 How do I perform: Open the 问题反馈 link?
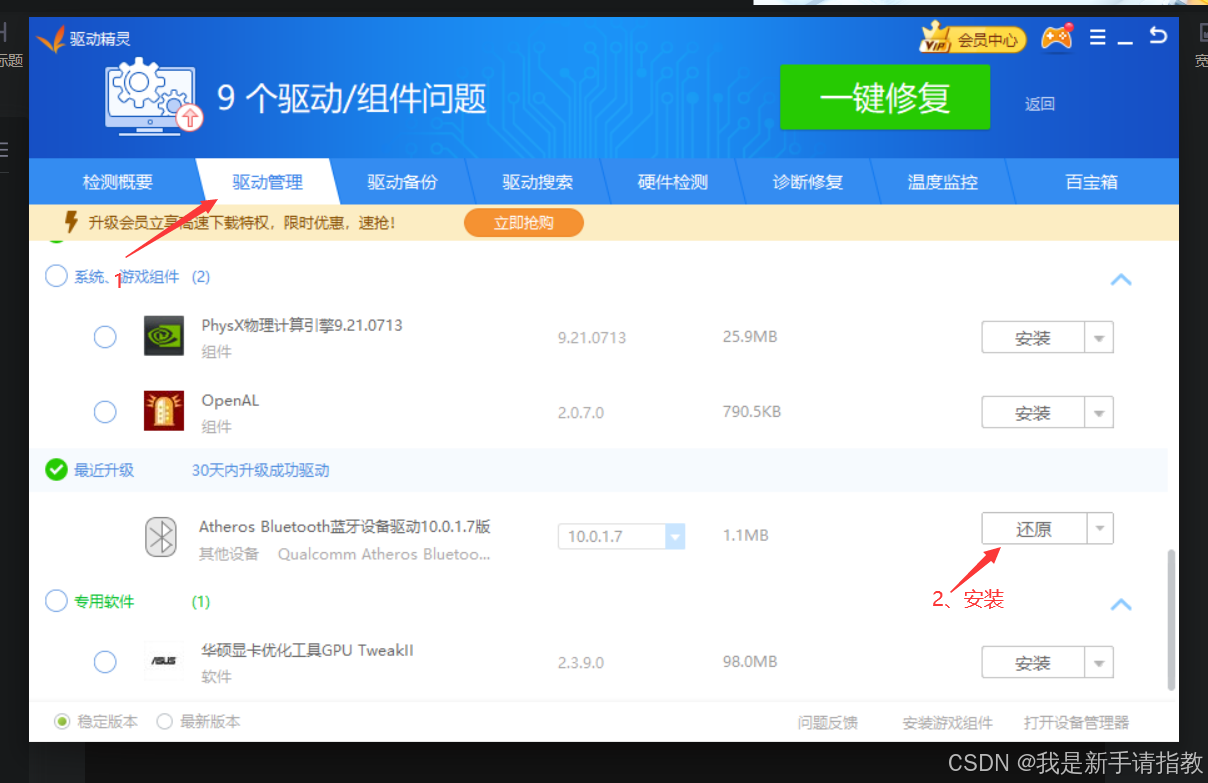[x=827, y=722]
